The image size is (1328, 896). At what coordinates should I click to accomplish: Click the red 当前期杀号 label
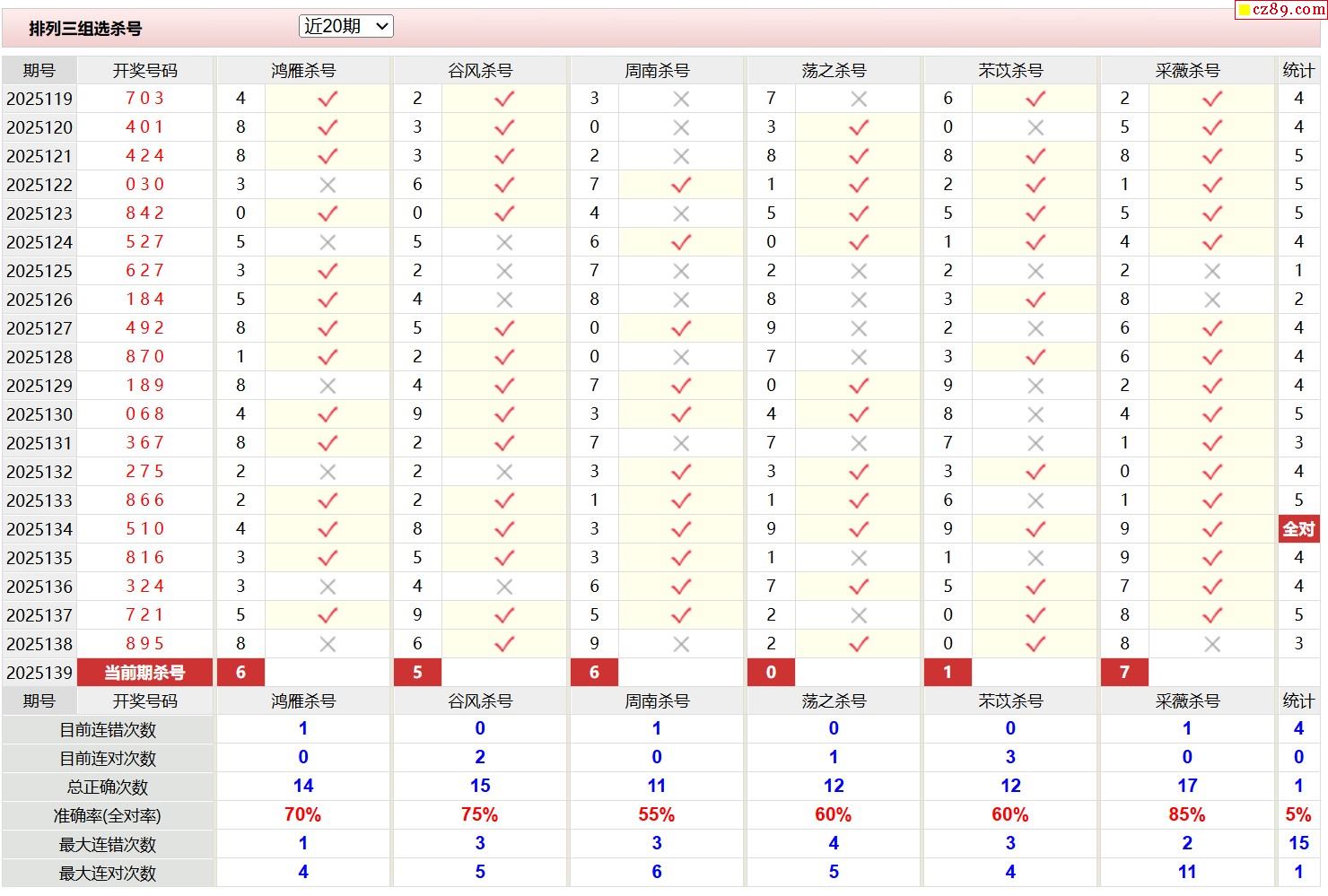[x=144, y=673]
